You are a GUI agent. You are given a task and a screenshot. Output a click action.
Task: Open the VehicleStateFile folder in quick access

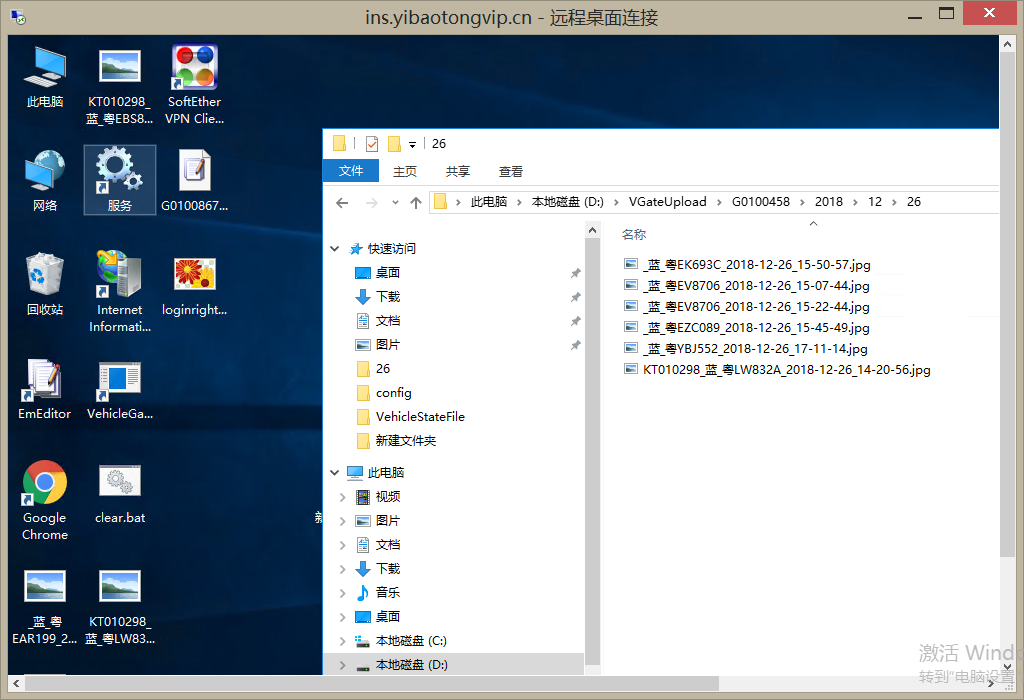coord(420,417)
